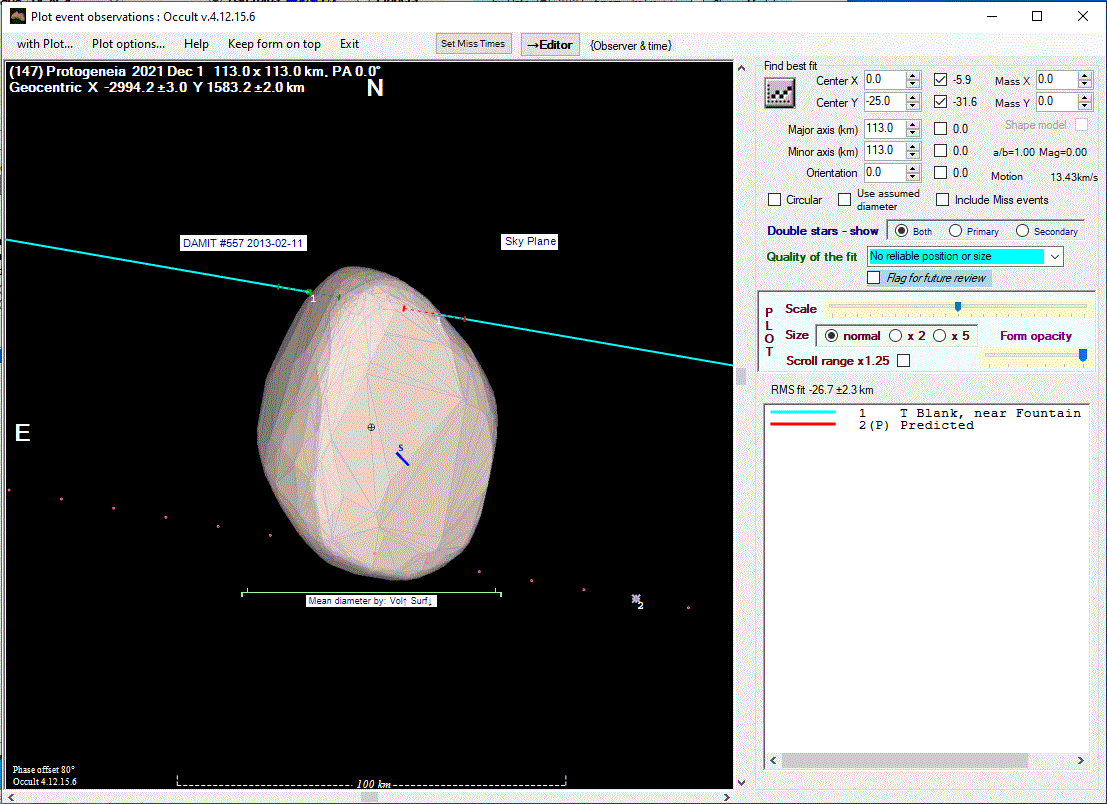Open the Plot options menu
This screenshot has height=804, width=1107.
pos(128,44)
